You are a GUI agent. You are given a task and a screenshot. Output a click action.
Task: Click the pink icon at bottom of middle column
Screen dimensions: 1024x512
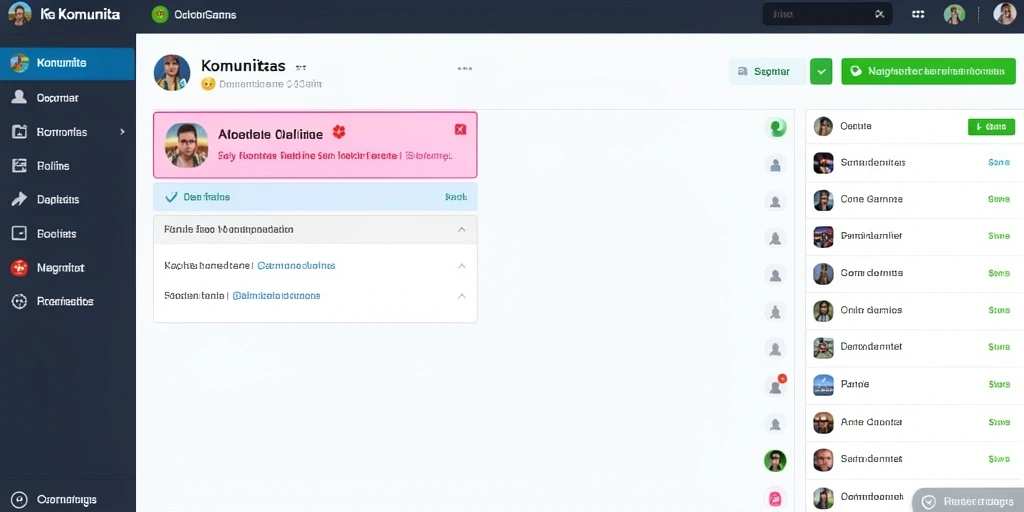click(x=775, y=498)
